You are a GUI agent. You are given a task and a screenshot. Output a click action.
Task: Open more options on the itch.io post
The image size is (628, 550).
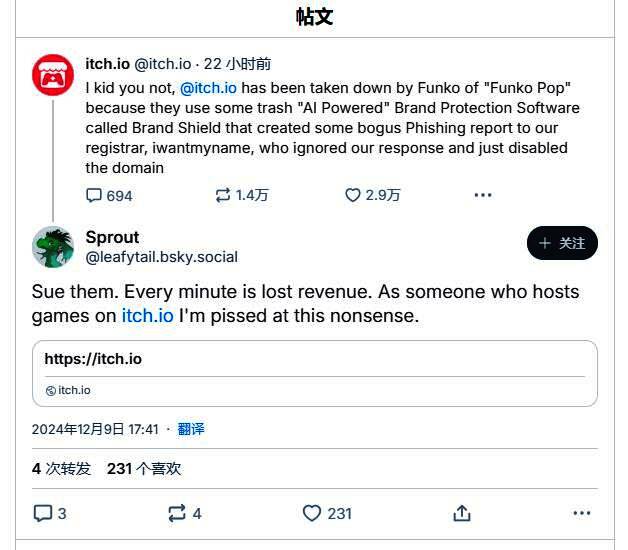(483, 195)
